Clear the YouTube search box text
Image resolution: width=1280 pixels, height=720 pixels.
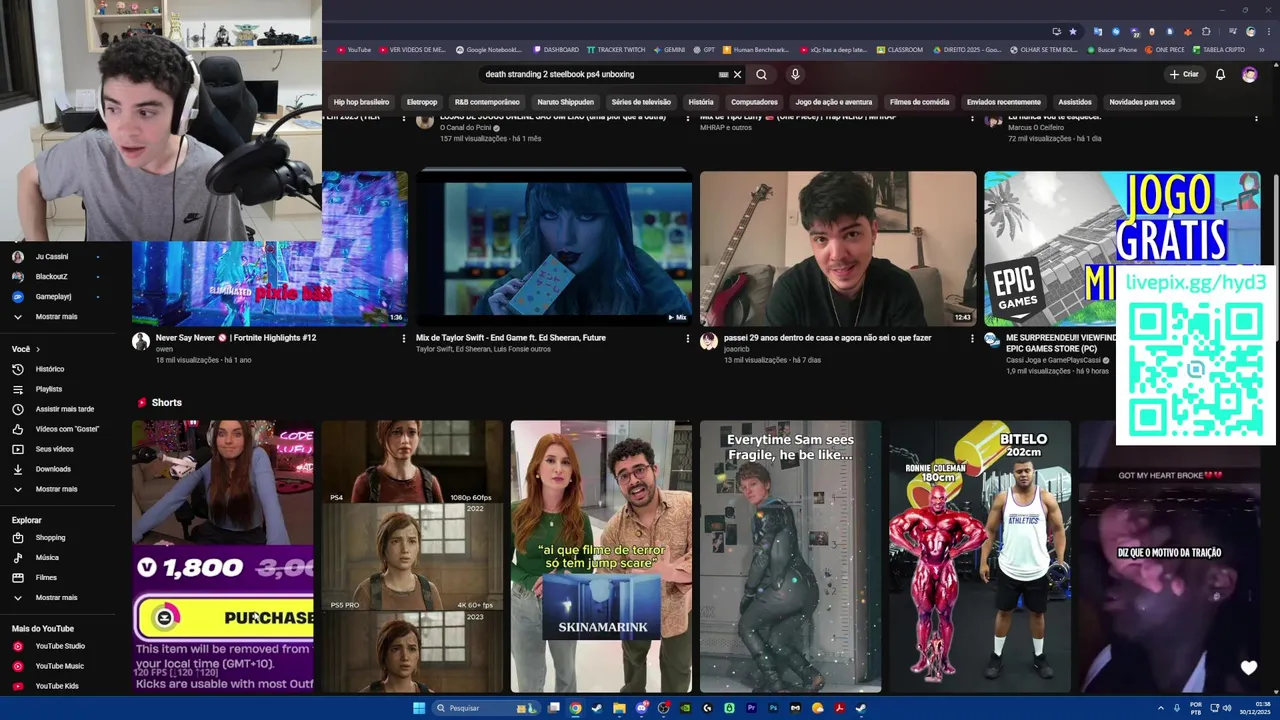coord(738,74)
